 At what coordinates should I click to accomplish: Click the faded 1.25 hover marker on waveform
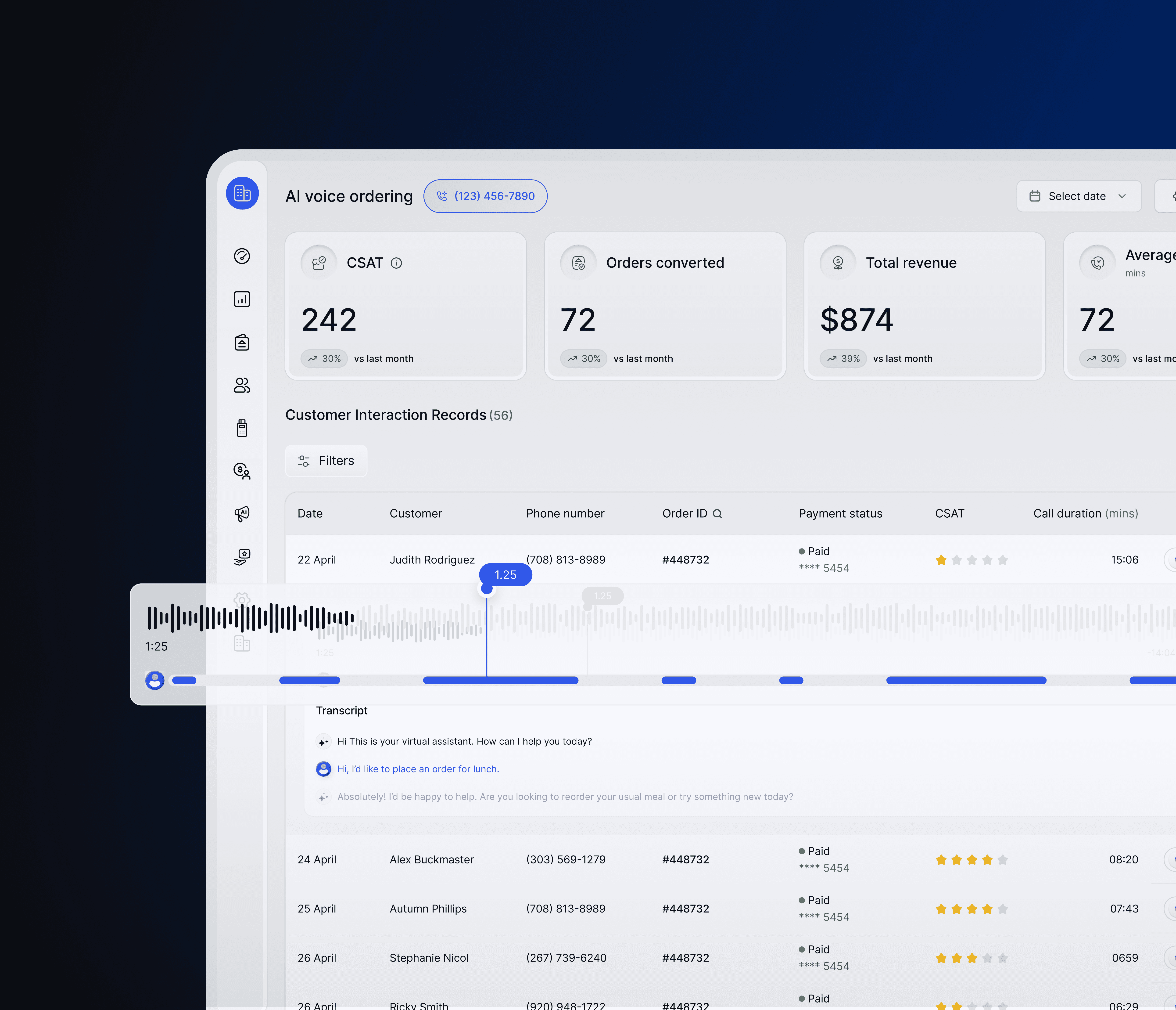(603, 596)
